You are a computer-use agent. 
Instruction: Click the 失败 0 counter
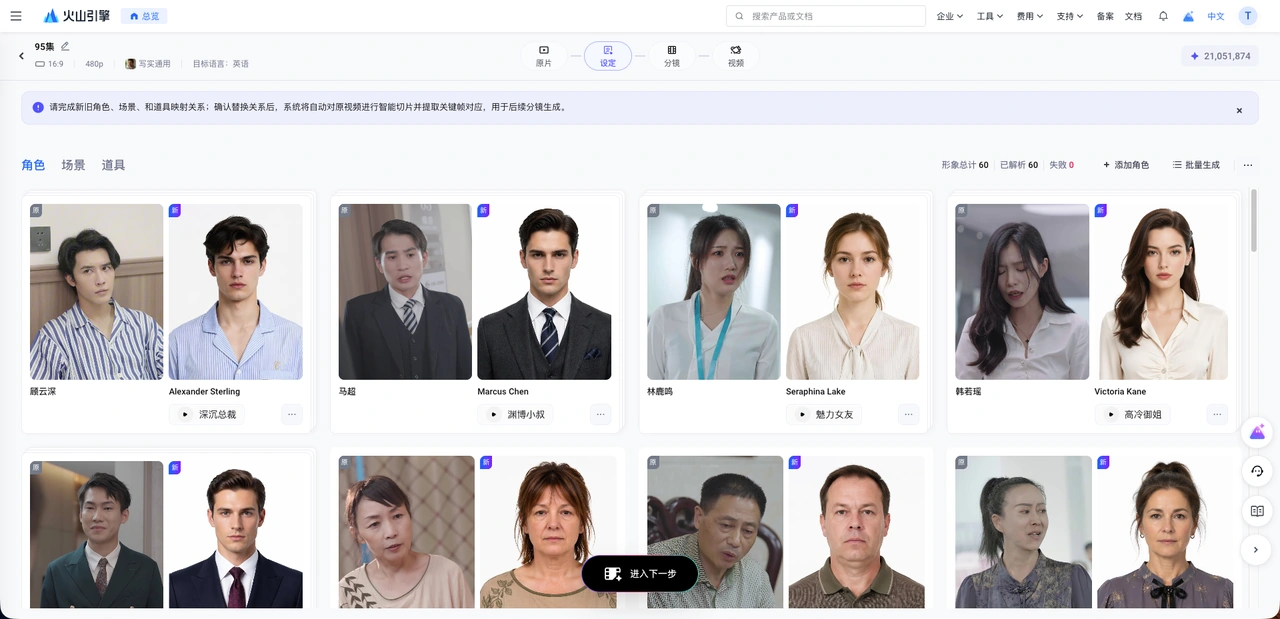[x=1061, y=165]
